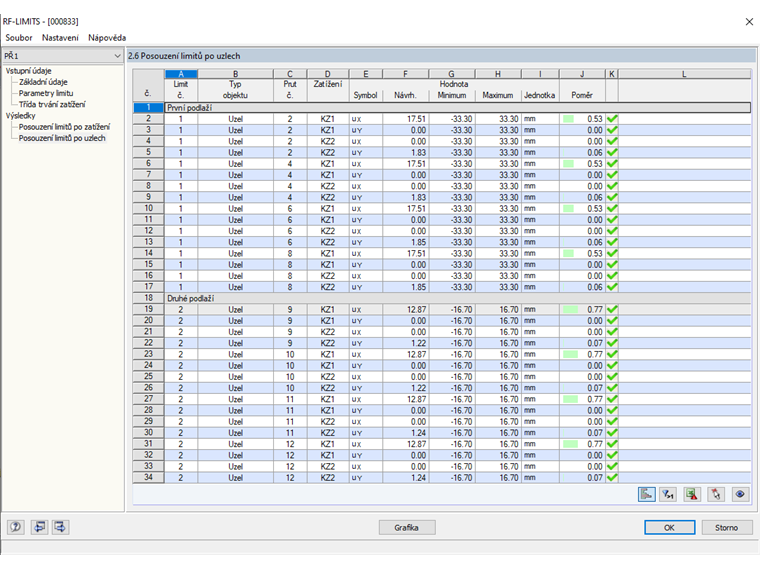Image resolution: width=760 pixels, height=570 pixels.
Task: Select row header number 27
Action: tap(148, 399)
